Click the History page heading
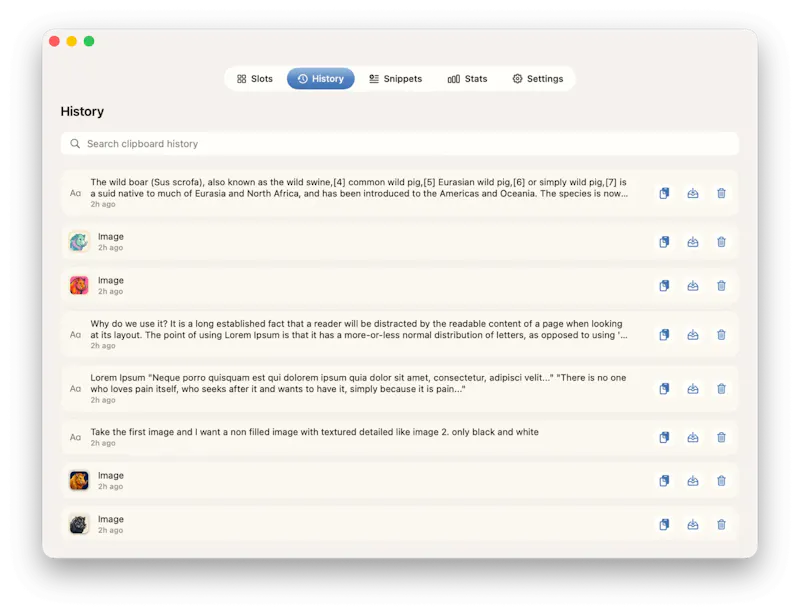This screenshot has width=800, height=614. 82,111
